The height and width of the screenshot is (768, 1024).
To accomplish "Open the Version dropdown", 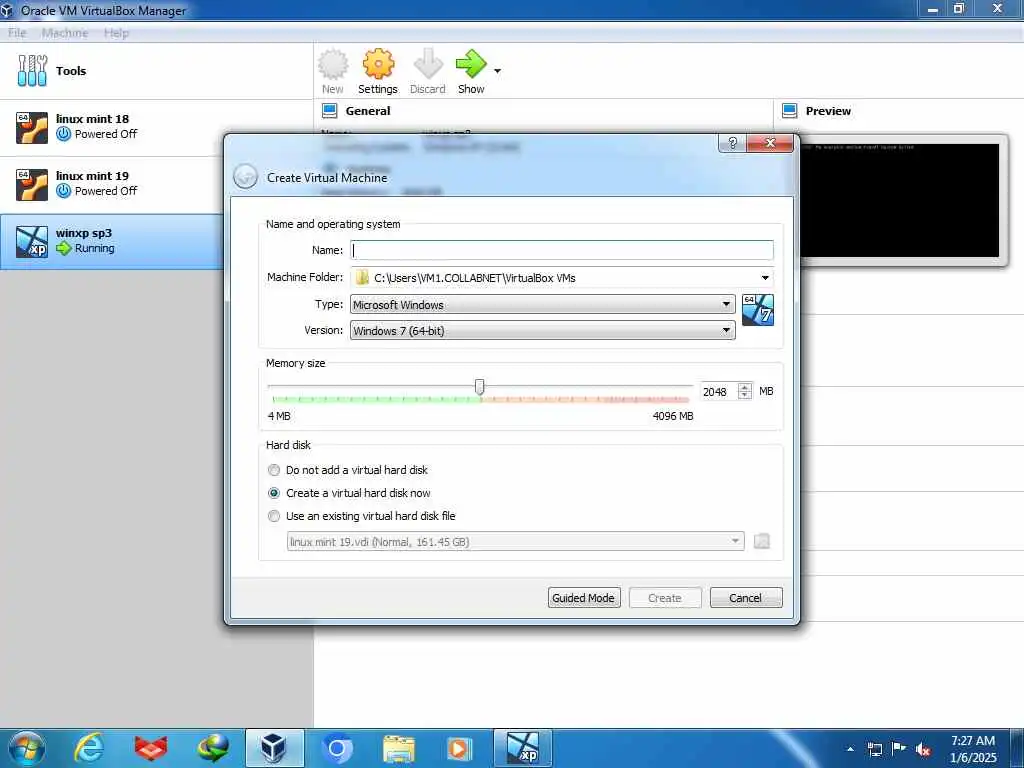I will coord(542,330).
